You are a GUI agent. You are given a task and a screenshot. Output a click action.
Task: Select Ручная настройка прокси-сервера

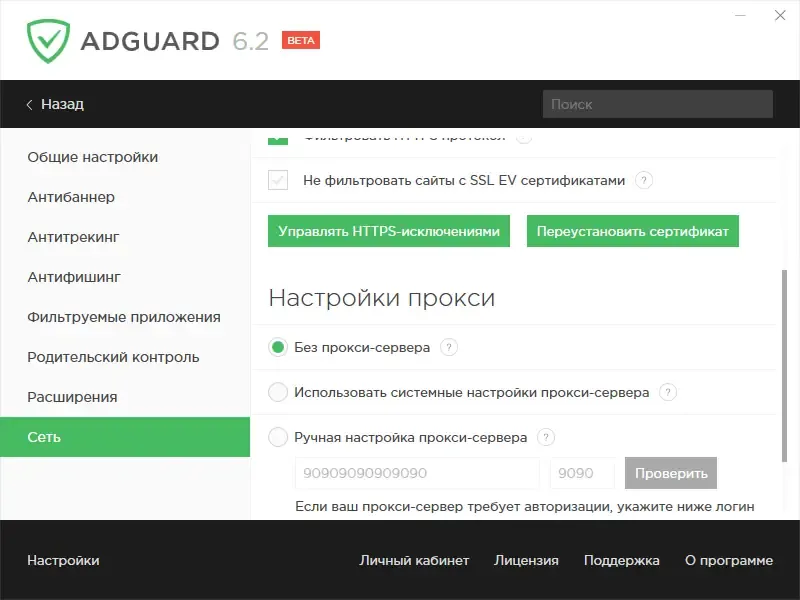[277, 437]
